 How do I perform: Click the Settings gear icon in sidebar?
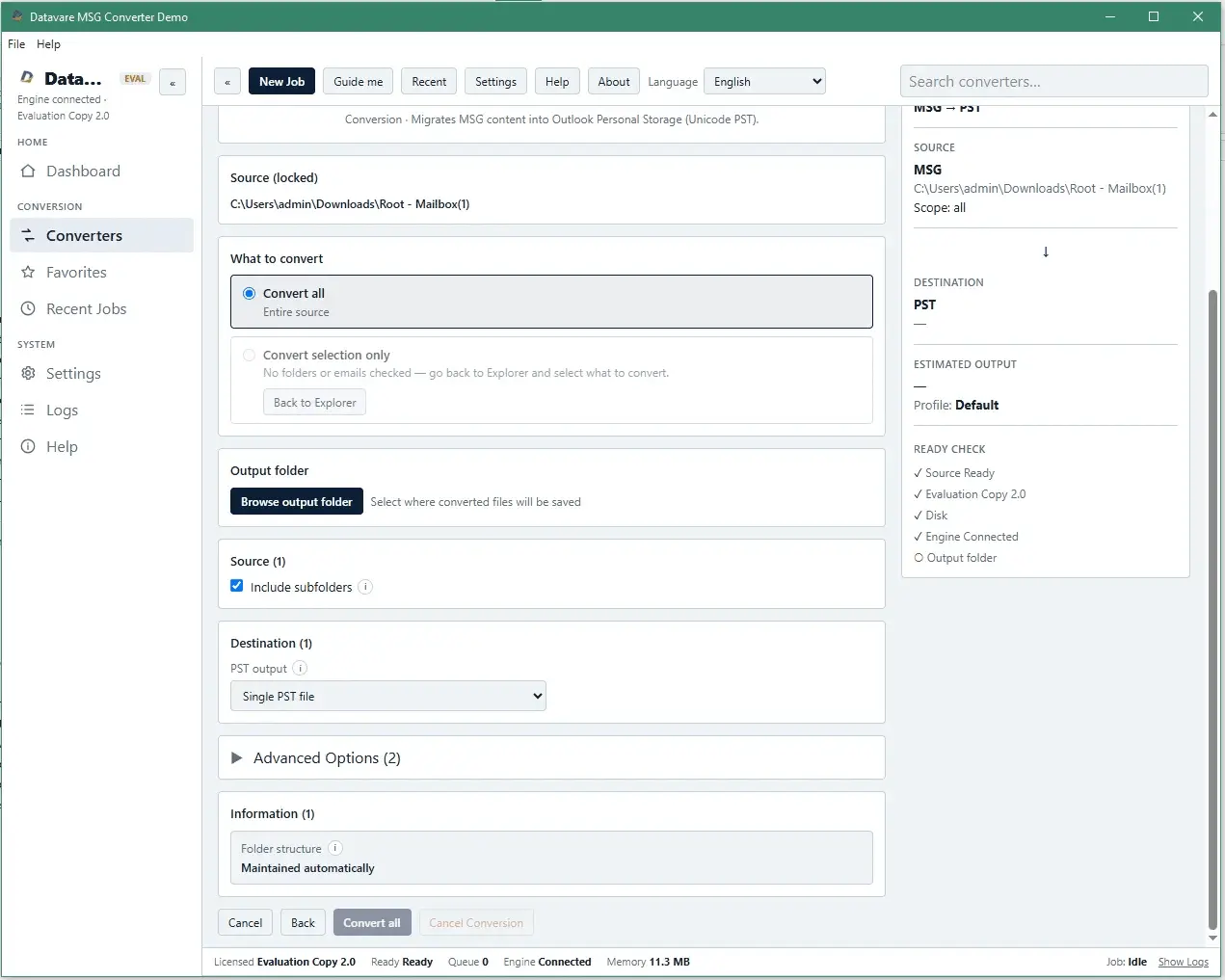[x=28, y=373]
